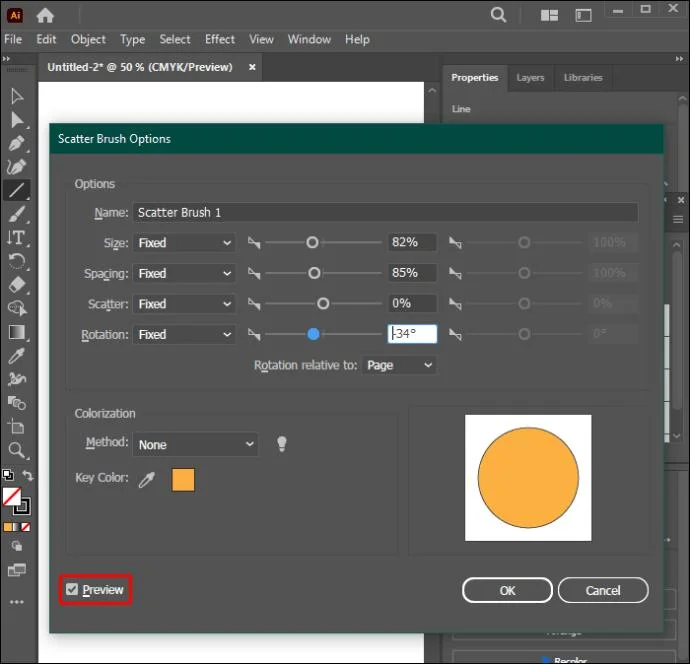Open Rotation relative to Page dropdown
Viewport: 690px width, 664px height.
pyautogui.click(x=399, y=365)
